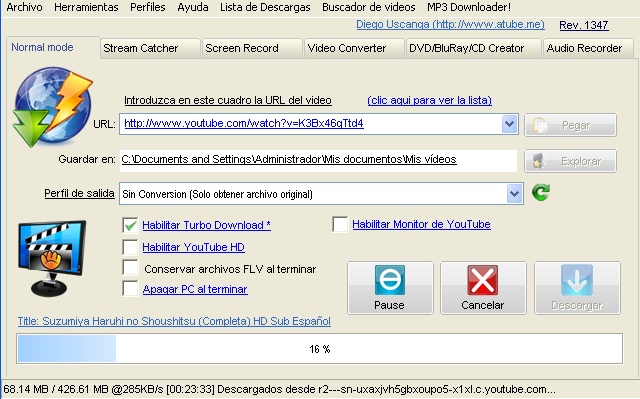Image resolution: width=640 pixels, height=399 pixels.
Task: Open the Herramientas menu
Action: (x=86, y=7)
